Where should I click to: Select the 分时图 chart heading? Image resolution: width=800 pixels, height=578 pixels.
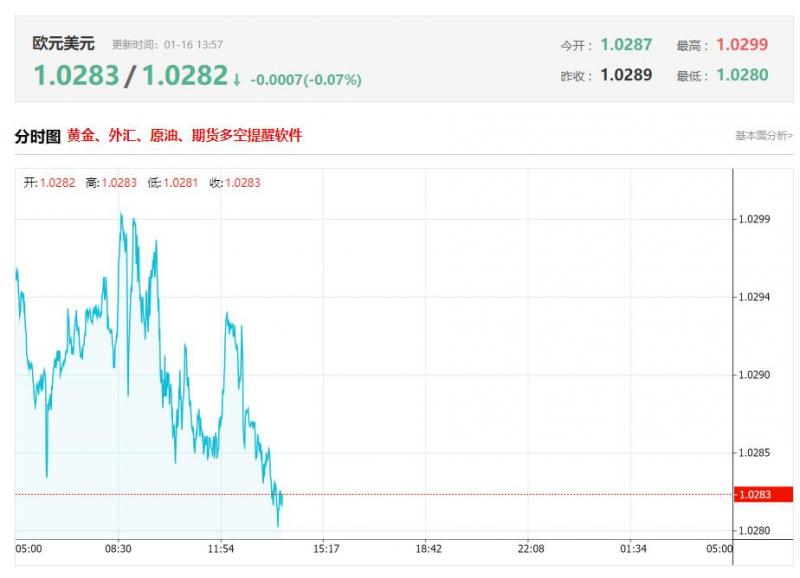point(37,136)
